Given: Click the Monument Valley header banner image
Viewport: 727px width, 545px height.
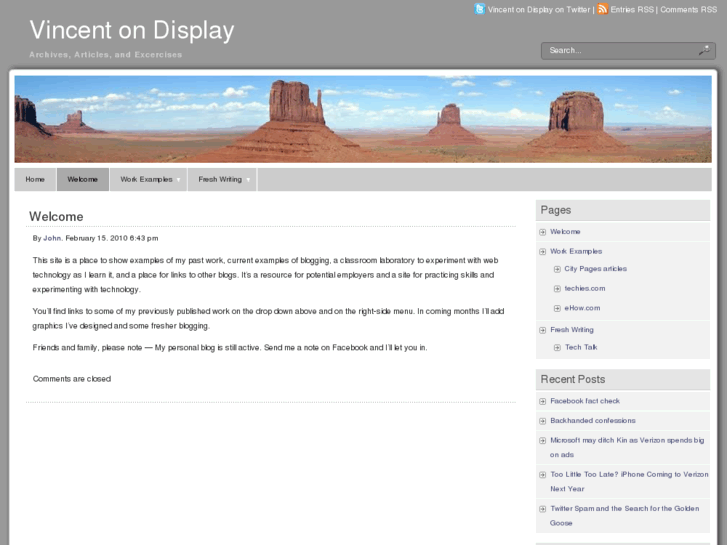Looking at the screenshot, I should (x=363, y=119).
